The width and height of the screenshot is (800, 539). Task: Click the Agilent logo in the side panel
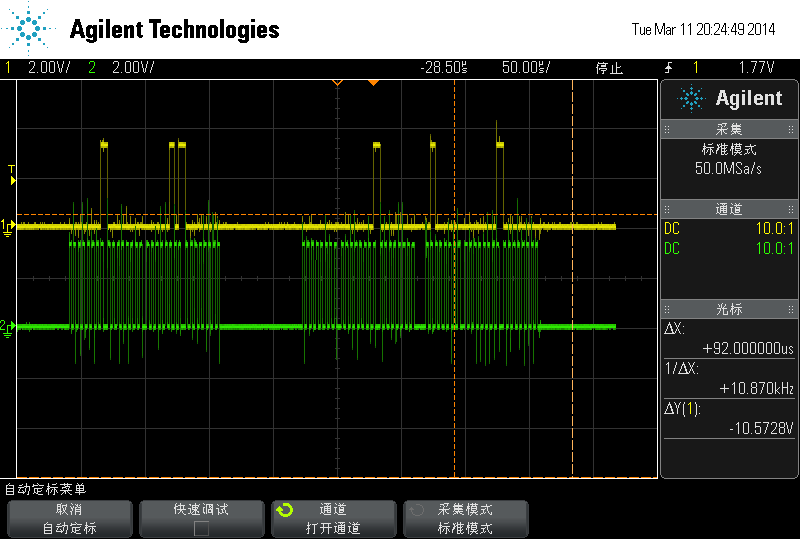[x=730, y=99]
